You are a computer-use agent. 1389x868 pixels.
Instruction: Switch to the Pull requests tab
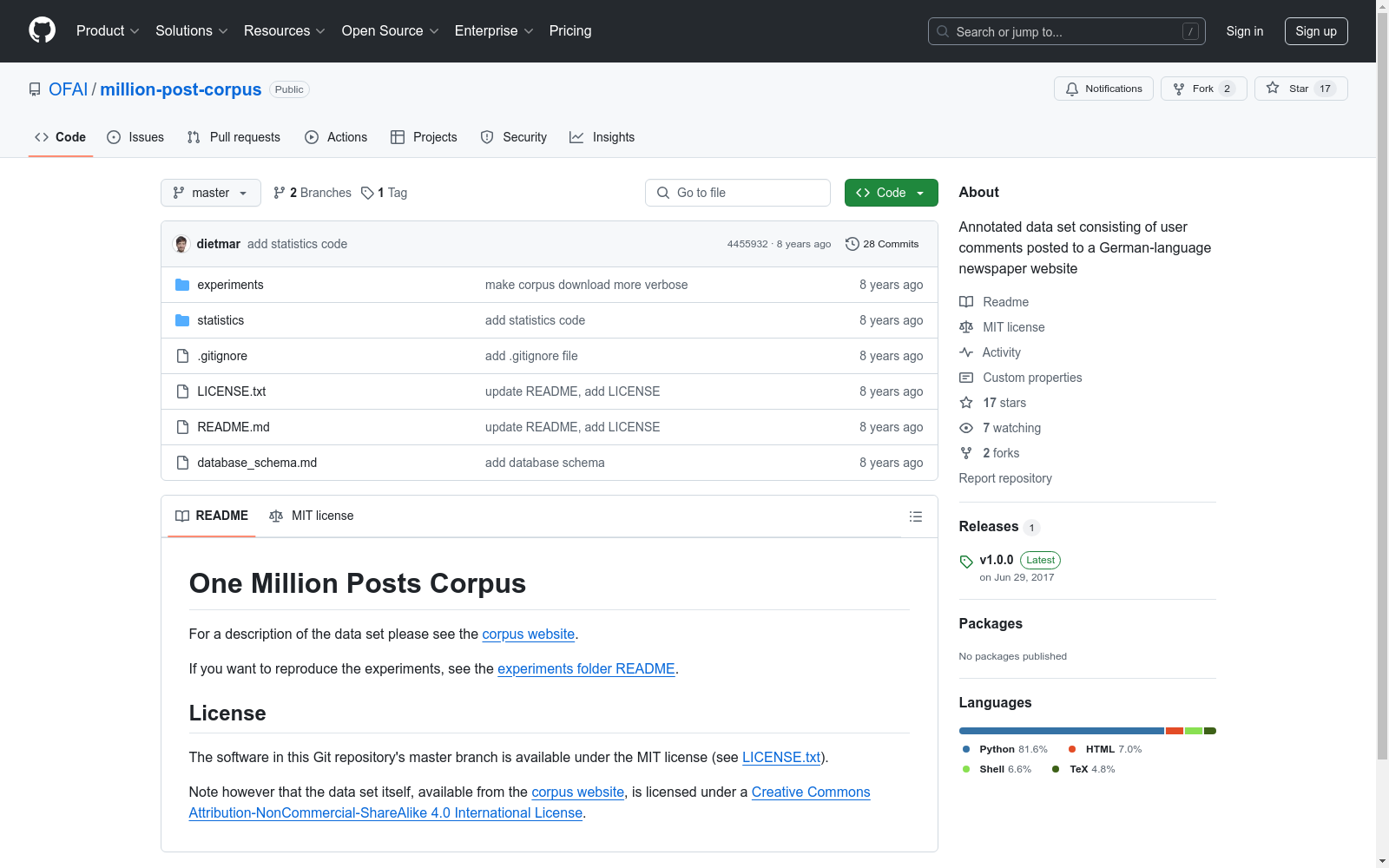click(x=234, y=137)
